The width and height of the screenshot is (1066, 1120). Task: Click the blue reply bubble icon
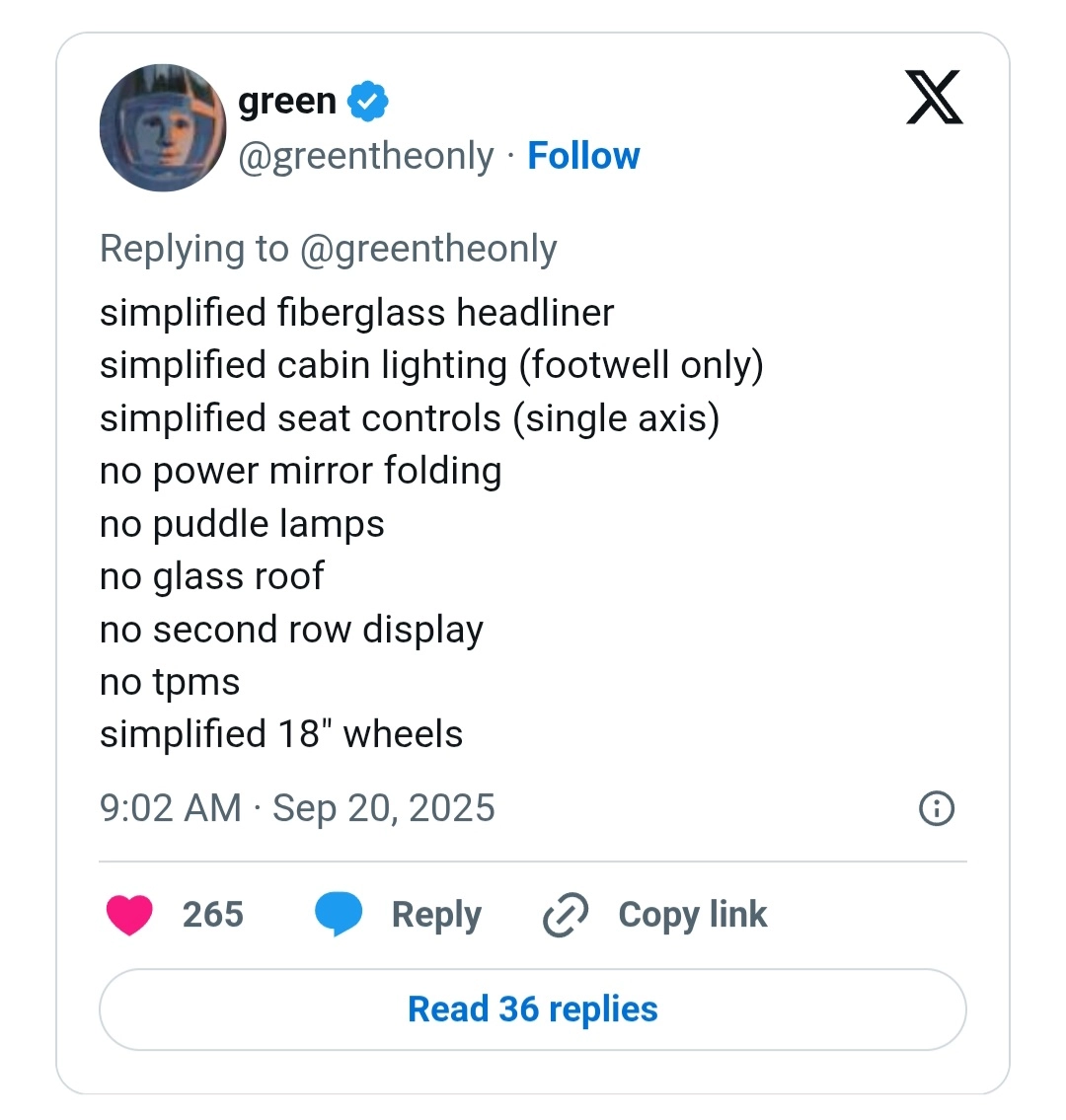pos(339,914)
